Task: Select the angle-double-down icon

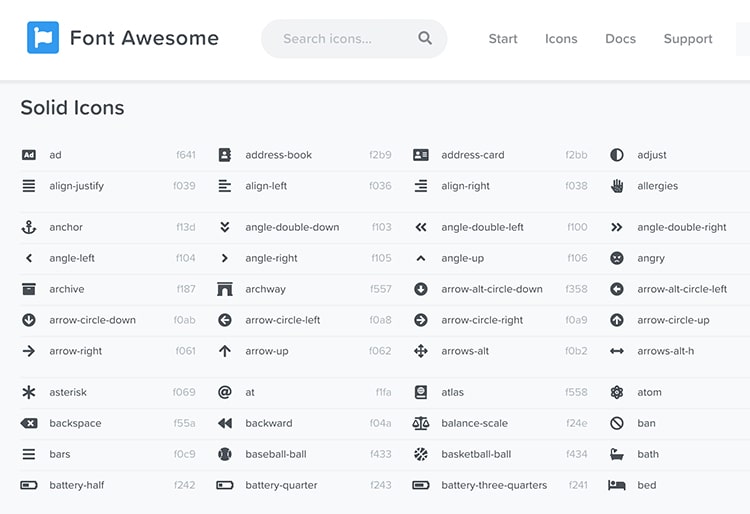Action: click(225, 227)
